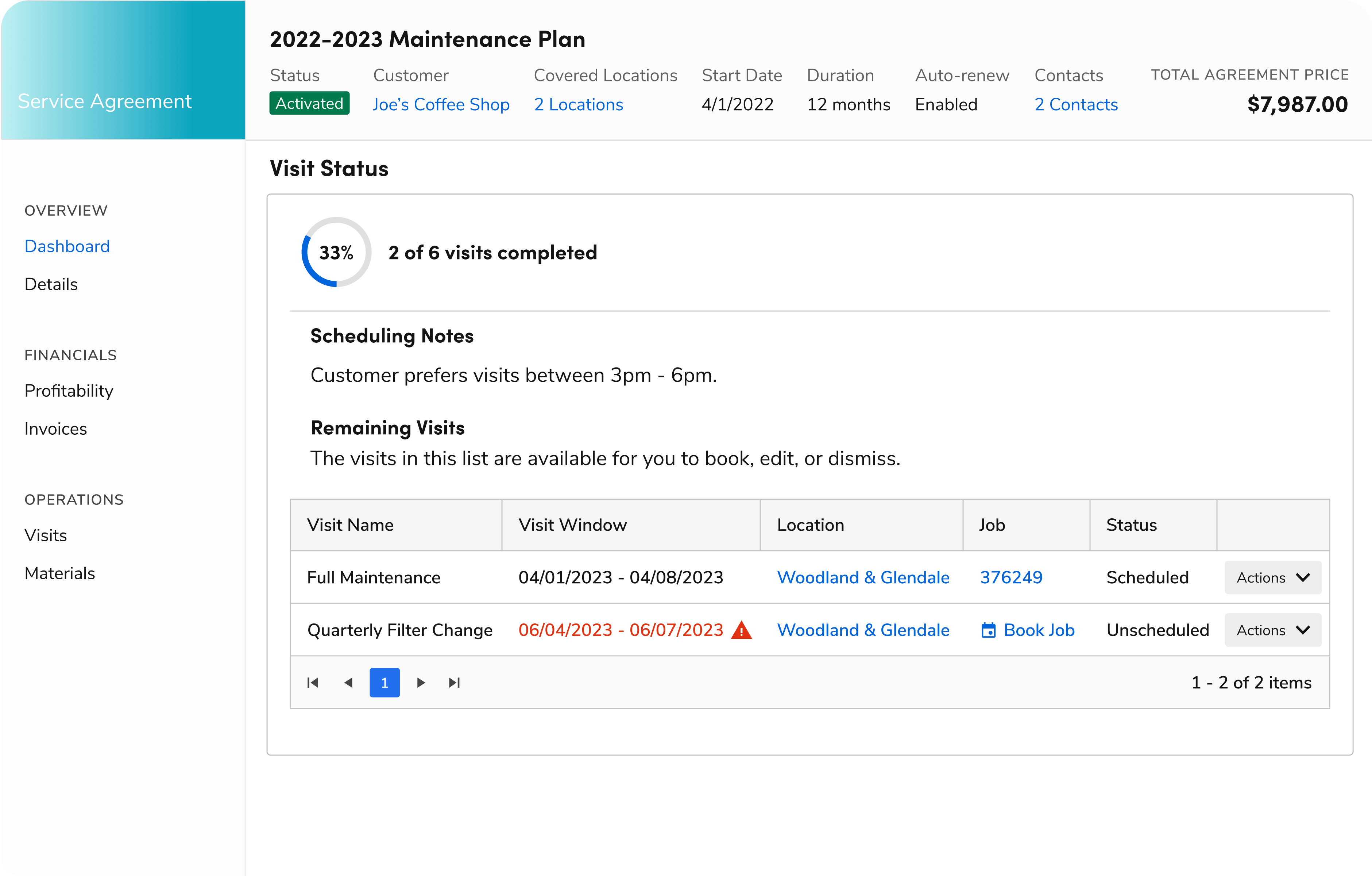The height and width of the screenshot is (876, 1372).
Task: Expand the Actions chevron on the Scheduled row
Action: pyautogui.click(x=1302, y=577)
